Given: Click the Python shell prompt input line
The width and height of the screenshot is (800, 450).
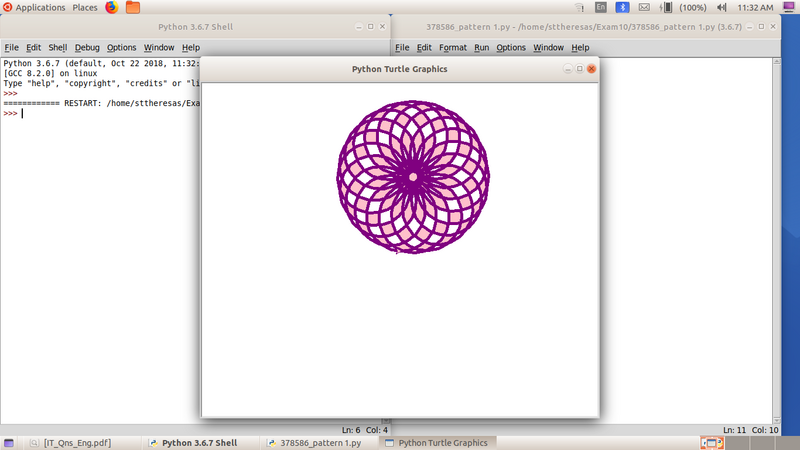Looking at the screenshot, I should [100, 113].
